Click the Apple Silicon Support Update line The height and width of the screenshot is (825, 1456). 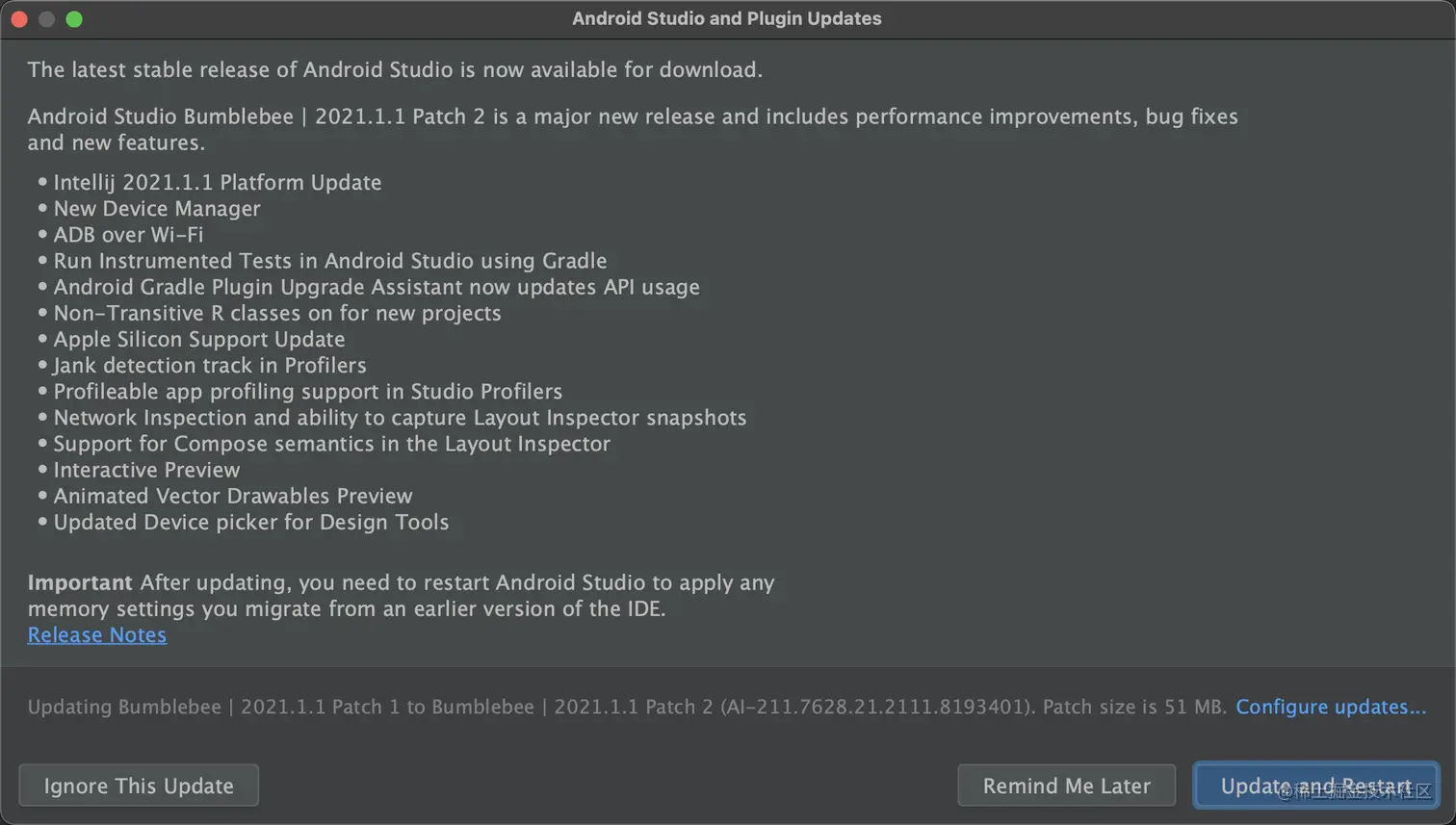click(198, 340)
